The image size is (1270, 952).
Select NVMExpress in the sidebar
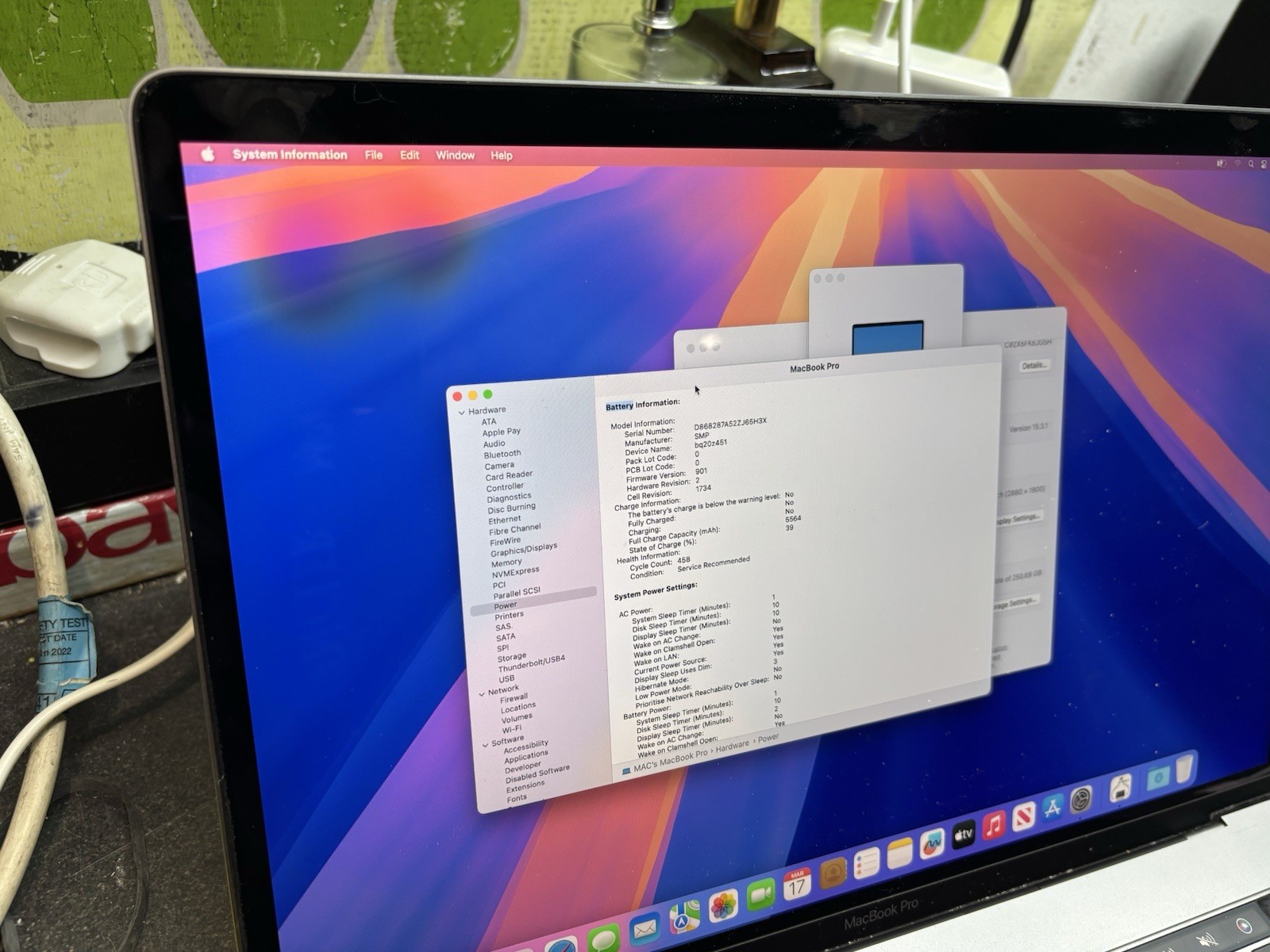click(515, 572)
